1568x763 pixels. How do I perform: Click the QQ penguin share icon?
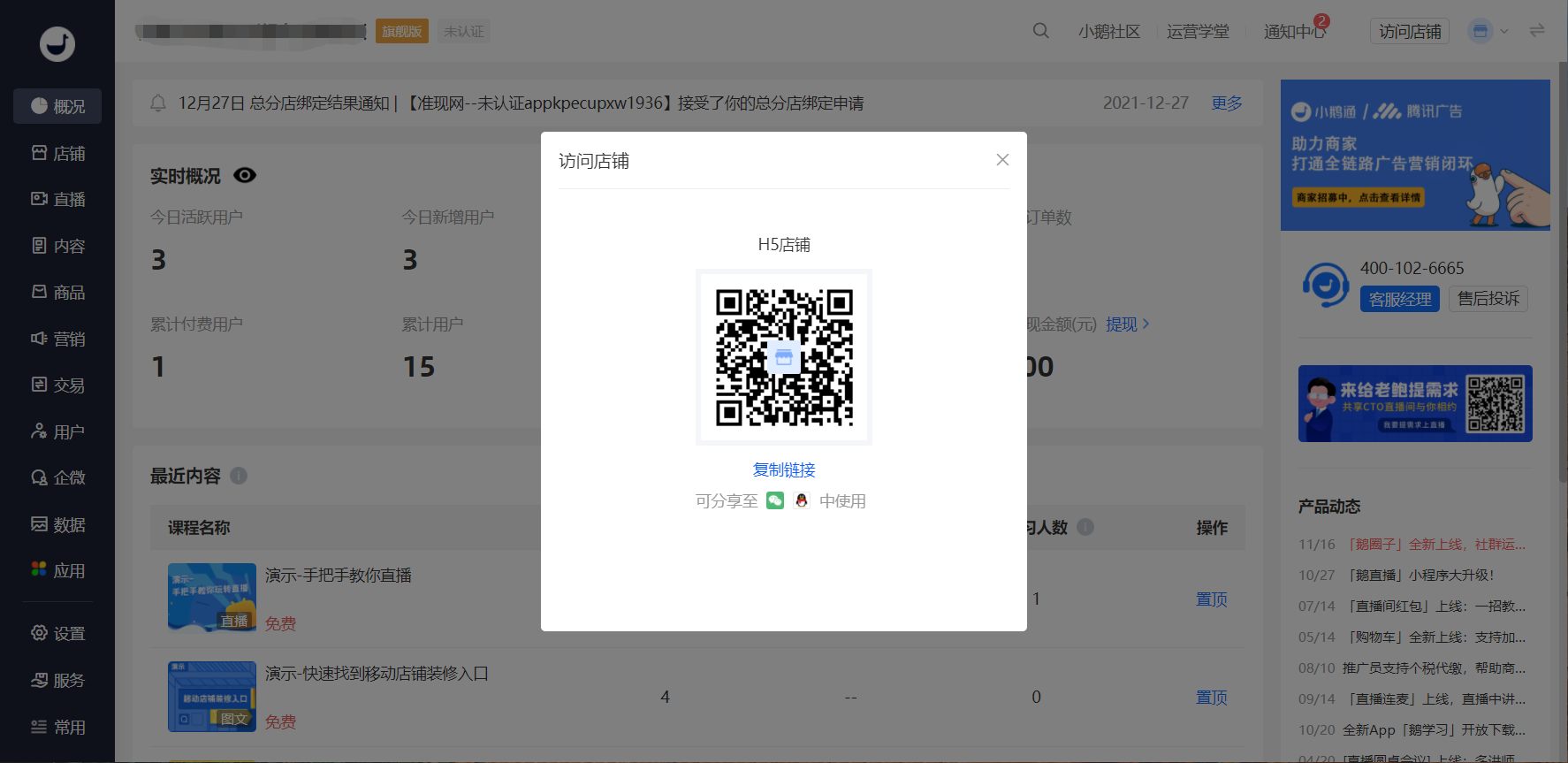pos(802,500)
